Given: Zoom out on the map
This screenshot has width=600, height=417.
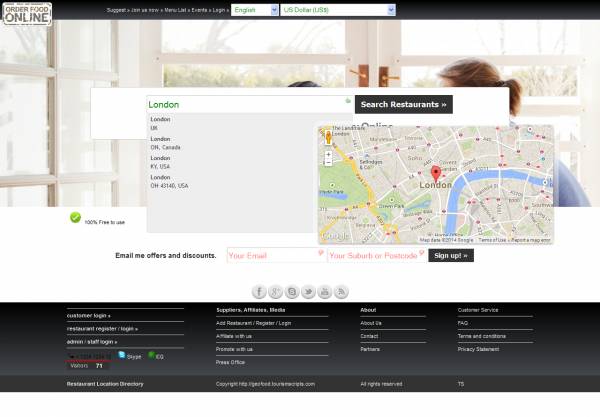Looking at the screenshot, I should pos(328,163).
